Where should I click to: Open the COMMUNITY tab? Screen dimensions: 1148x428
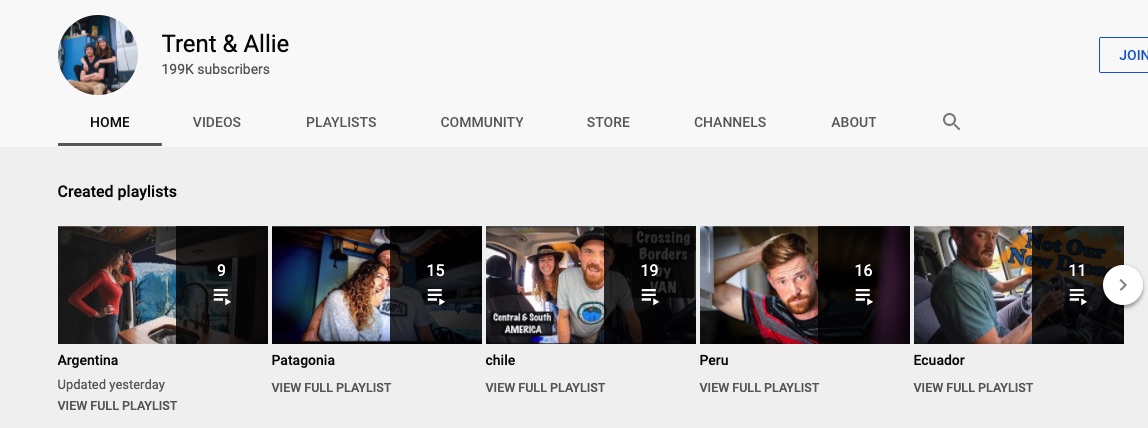[482, 122]
